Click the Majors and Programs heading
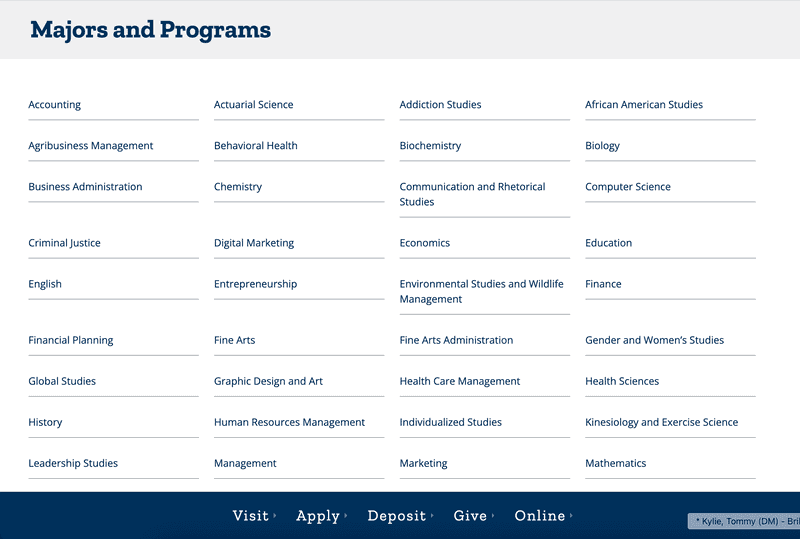Image resolution: width=800 pixels, height=539 pixels. point(151,30)
